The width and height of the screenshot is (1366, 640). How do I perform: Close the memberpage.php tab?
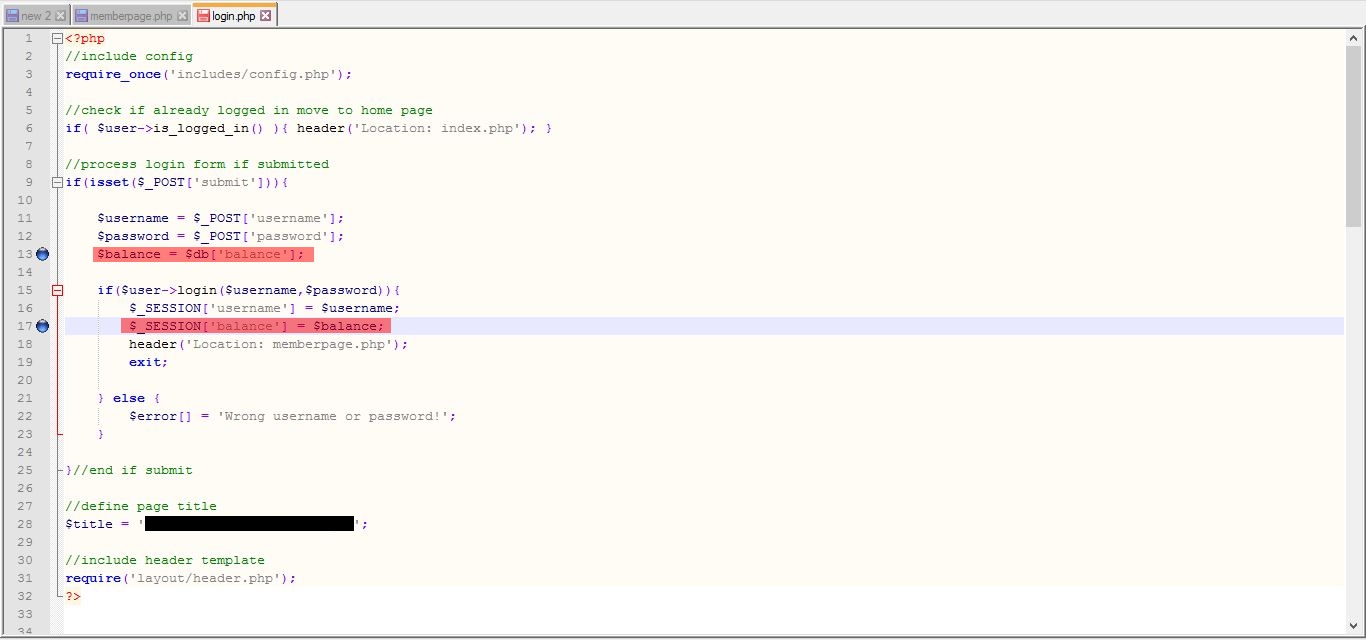click(182, 16)
